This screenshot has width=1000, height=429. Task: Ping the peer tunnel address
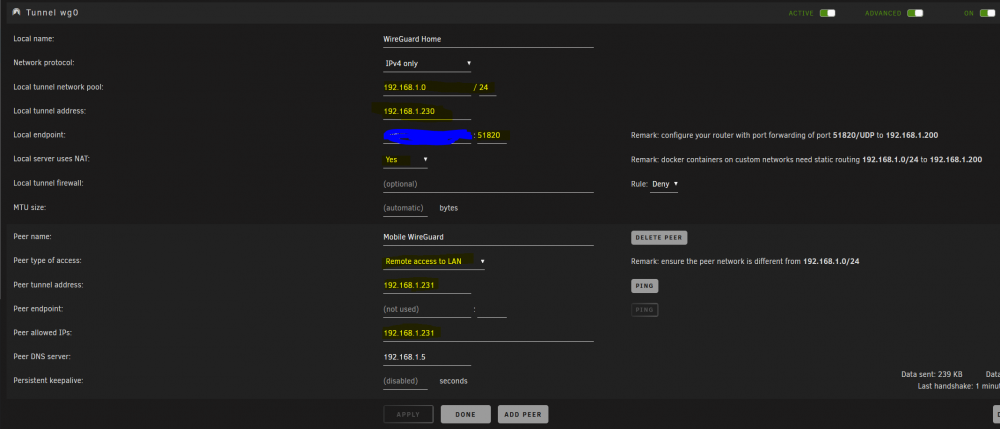644,286
